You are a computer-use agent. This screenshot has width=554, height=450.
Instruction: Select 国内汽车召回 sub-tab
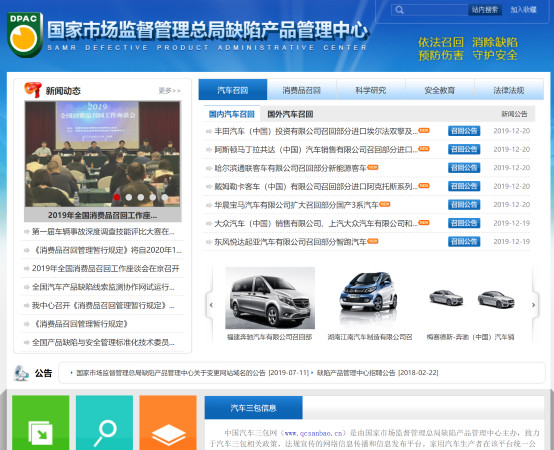click(231, 114)
